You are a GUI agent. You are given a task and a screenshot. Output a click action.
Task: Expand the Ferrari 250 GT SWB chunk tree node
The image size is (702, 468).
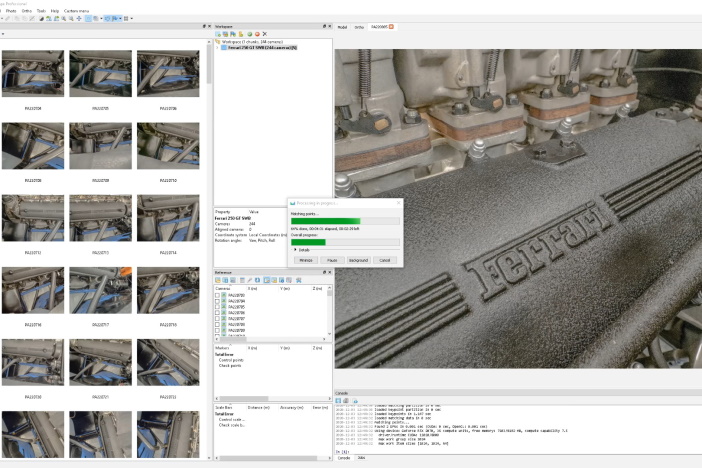217,47
